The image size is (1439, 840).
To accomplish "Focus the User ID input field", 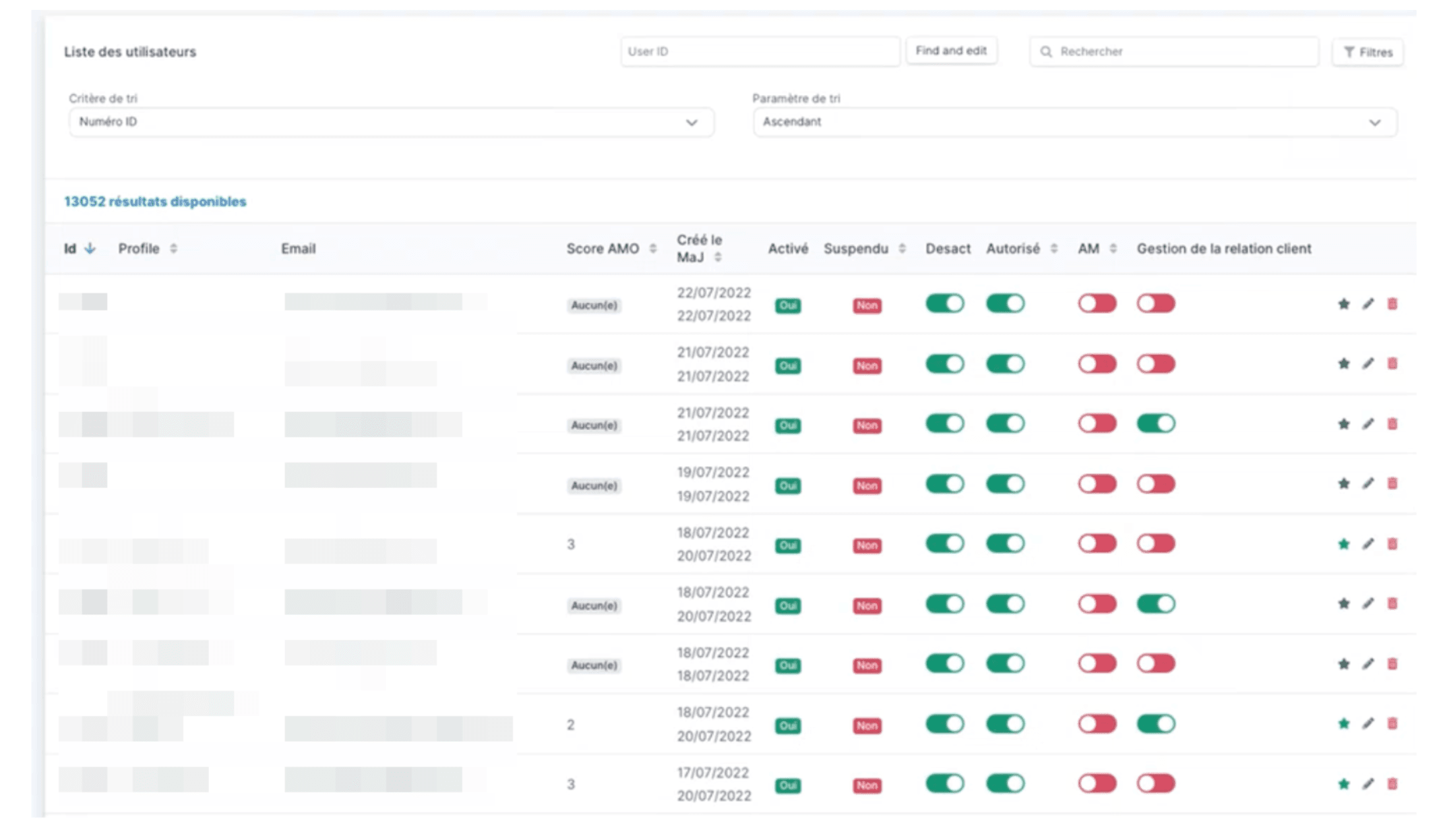I will pos(760,51).
